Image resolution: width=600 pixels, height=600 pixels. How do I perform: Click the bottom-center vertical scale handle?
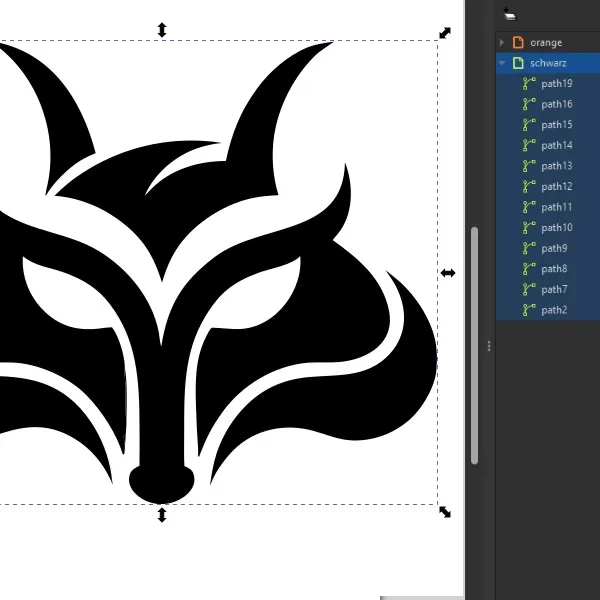[162, 515]
